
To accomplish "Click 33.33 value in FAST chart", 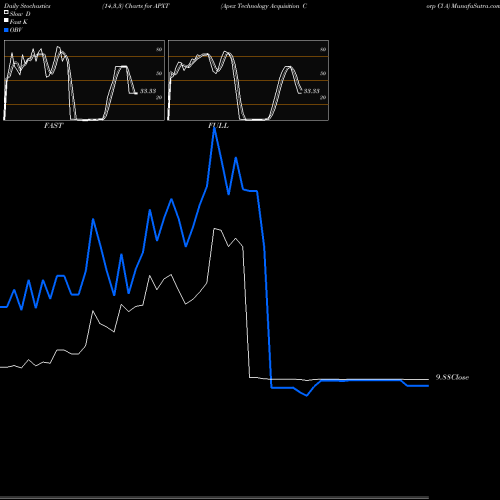I will tap(148, 91).
